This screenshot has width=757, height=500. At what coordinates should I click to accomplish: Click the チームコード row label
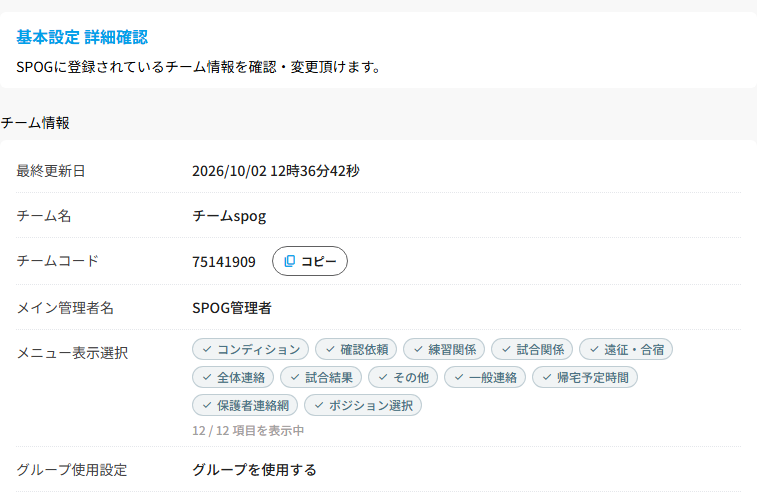pyautogui.click(x=57, y=261)
